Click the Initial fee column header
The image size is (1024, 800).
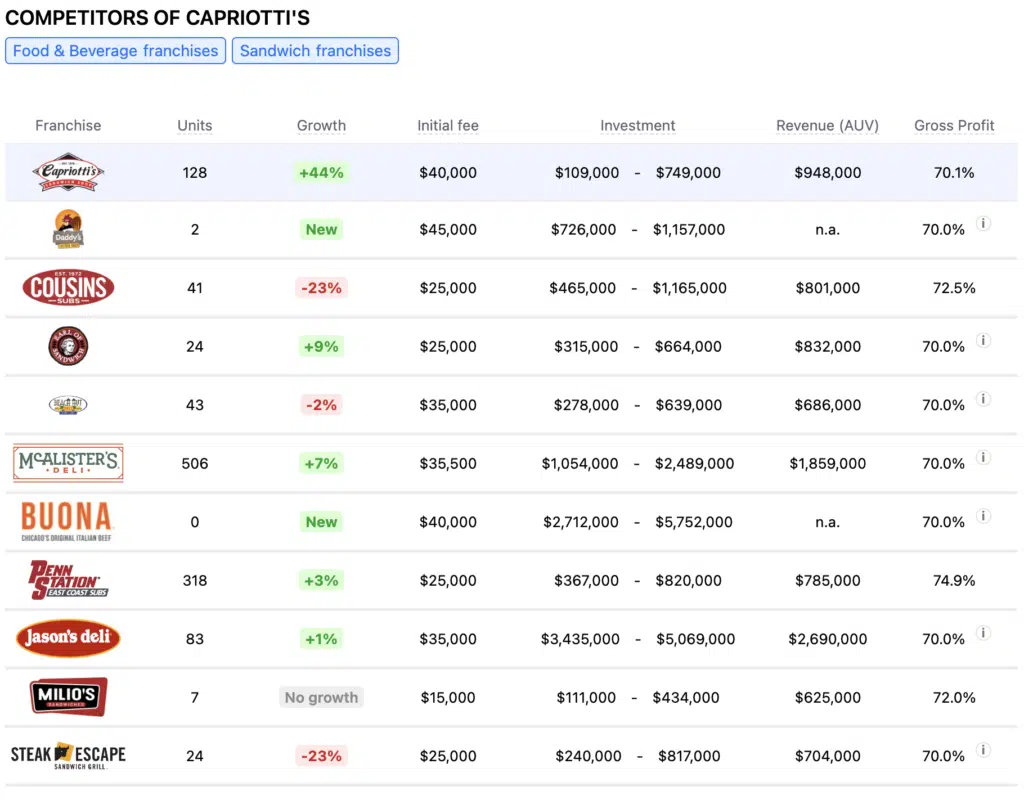(x=448, y=126)
